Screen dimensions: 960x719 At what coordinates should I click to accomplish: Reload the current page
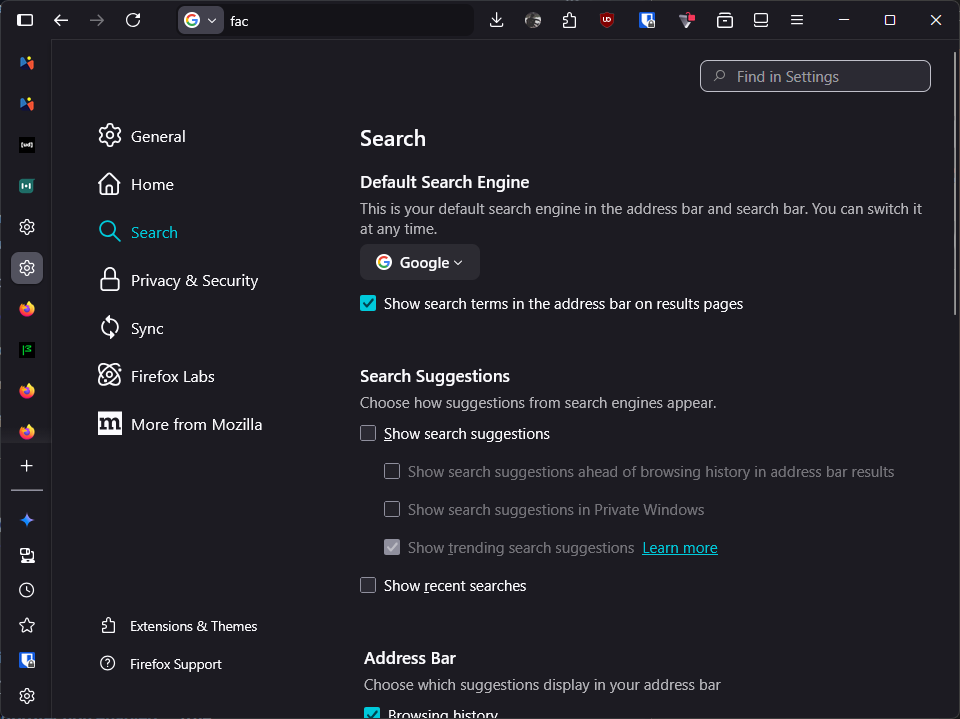click(x=133, y=20)
